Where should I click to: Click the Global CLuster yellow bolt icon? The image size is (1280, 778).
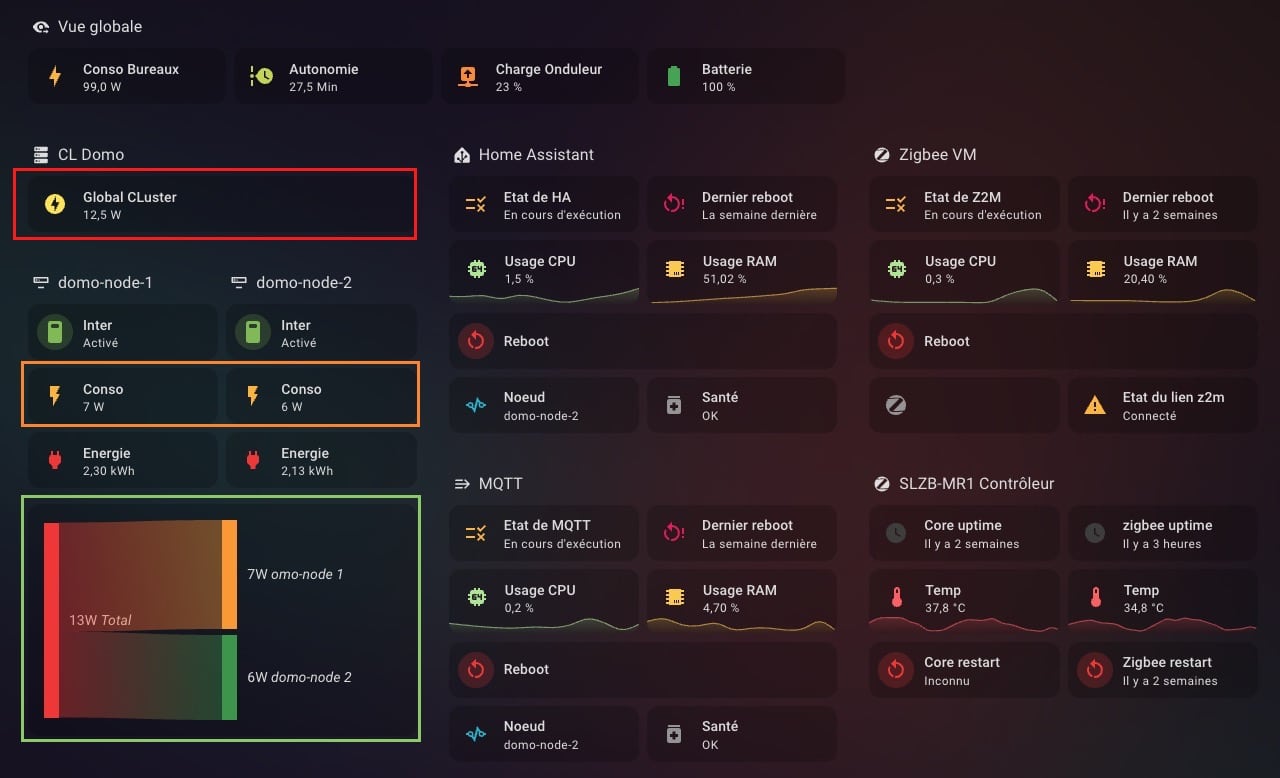55,205
